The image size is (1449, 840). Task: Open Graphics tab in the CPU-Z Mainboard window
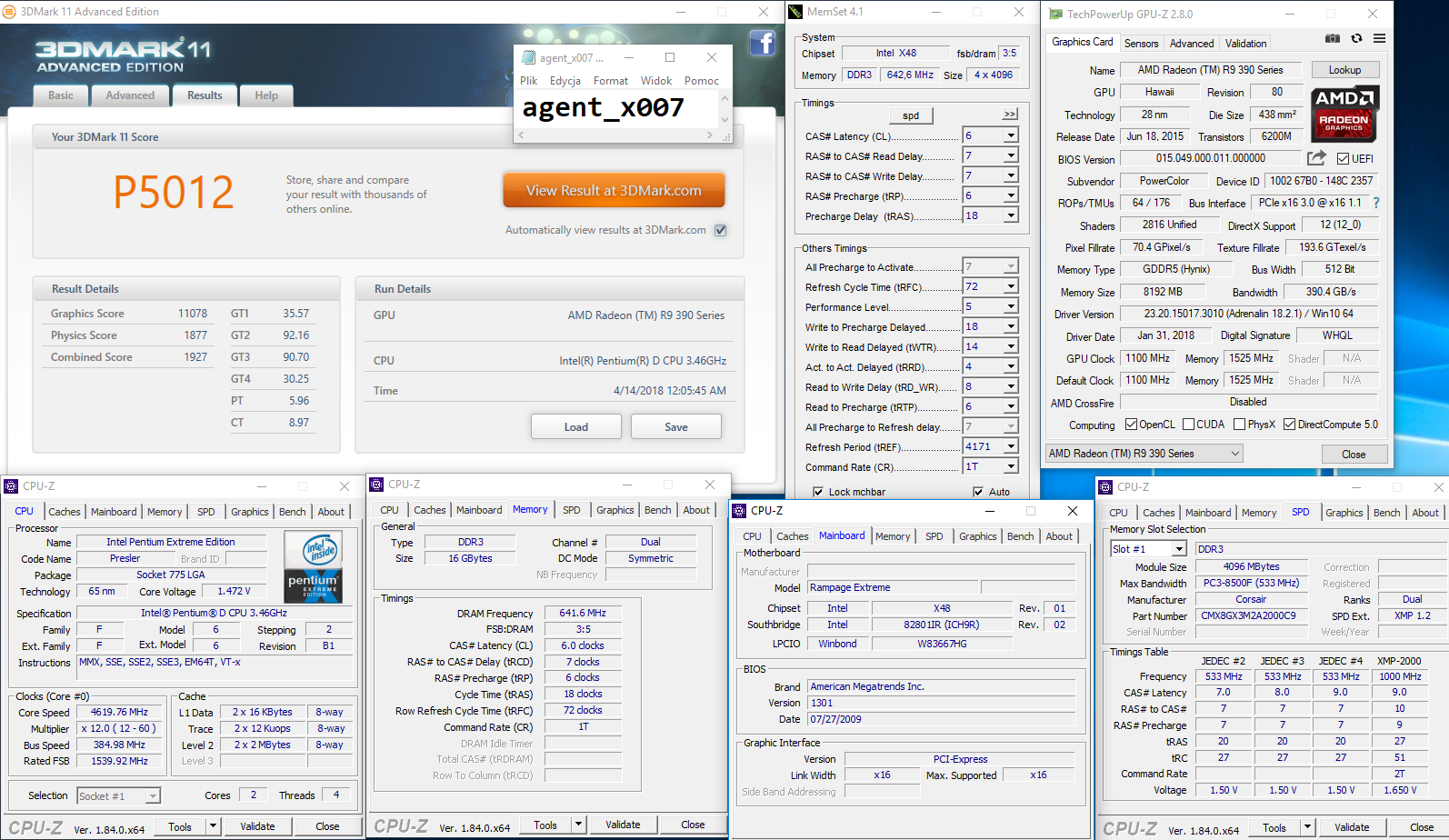[x=978, y=536]
